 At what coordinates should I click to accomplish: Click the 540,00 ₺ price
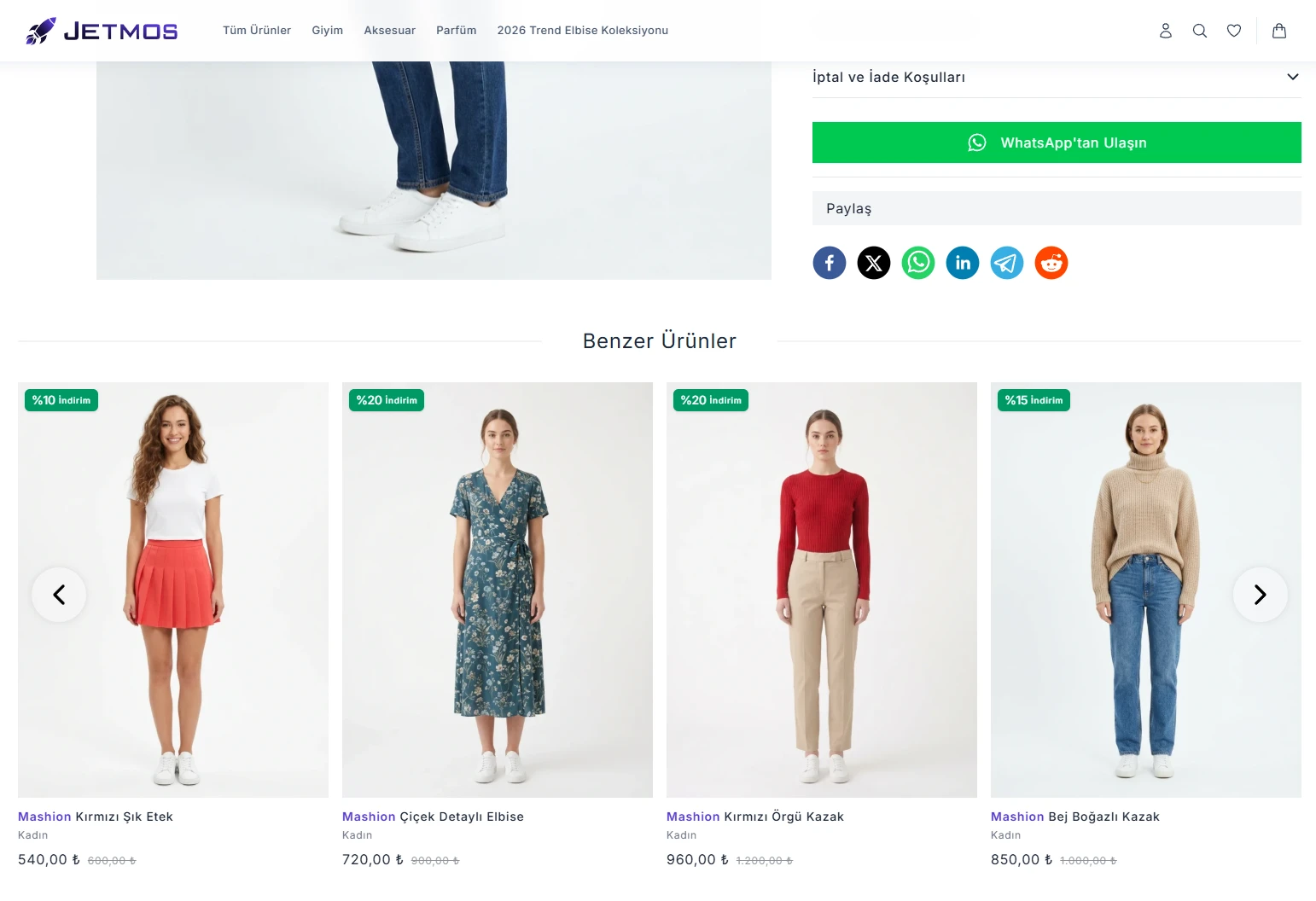(x=49, y=860)
